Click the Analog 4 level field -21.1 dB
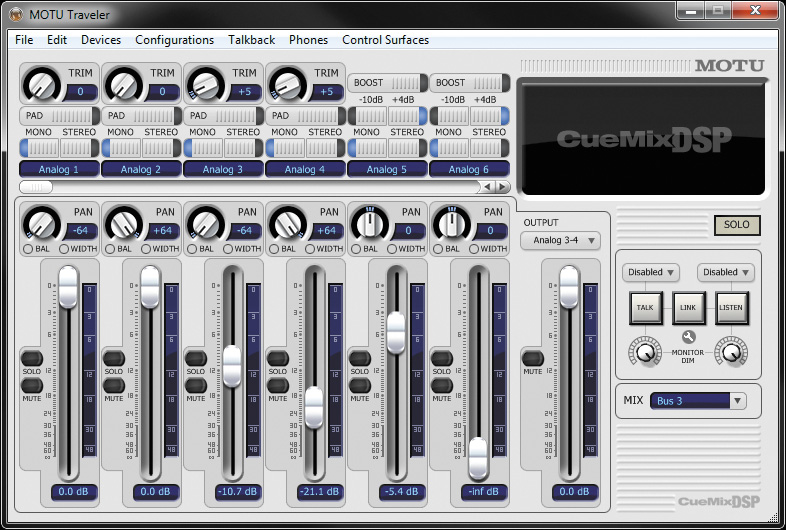This screenshot has height=530, width=786. pos(319,492)
